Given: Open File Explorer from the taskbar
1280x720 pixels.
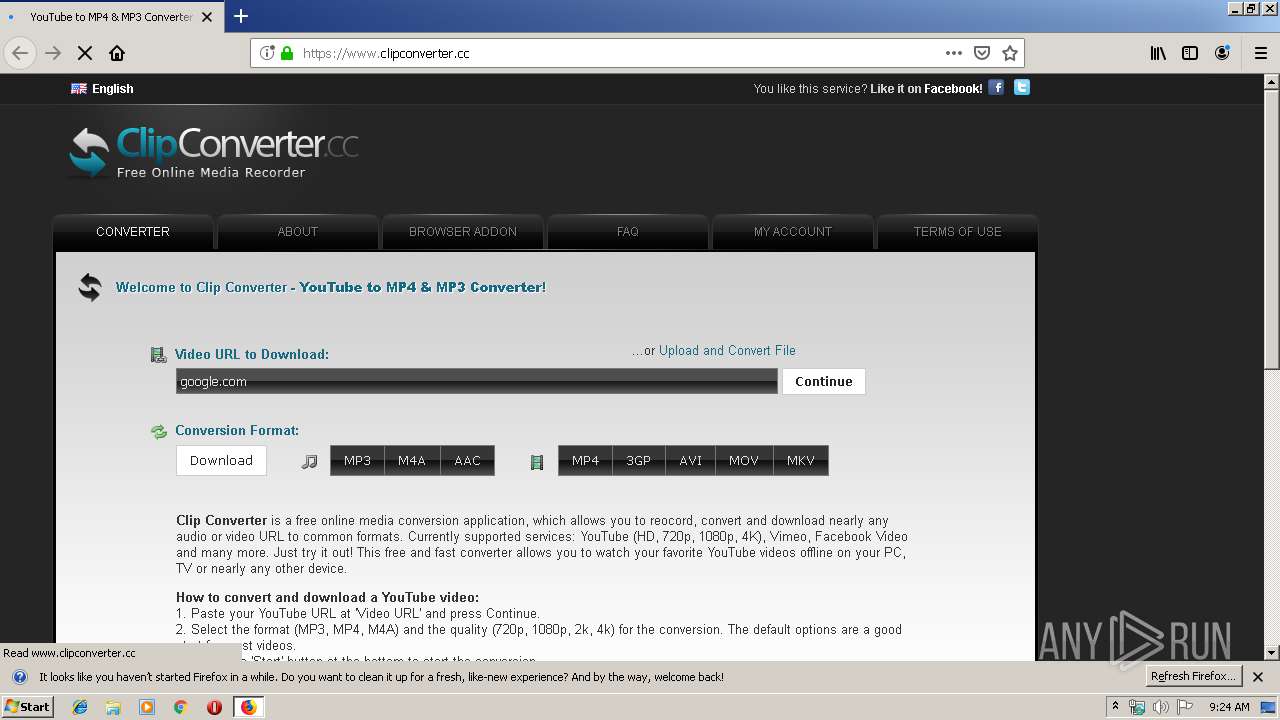Looking at the screenshot, I should pos(113,707).
